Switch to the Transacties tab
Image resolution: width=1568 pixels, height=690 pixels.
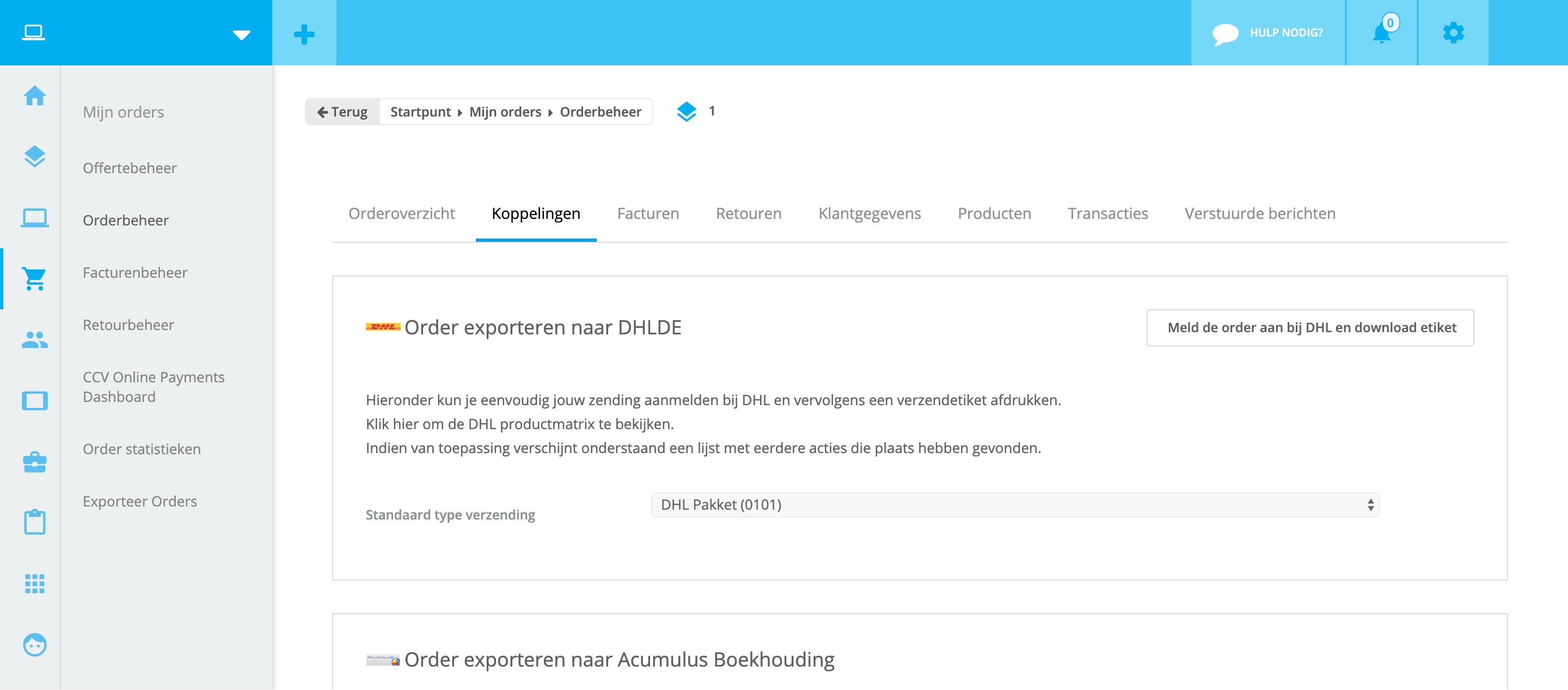pyautogui.click(x=1108, y=213)
